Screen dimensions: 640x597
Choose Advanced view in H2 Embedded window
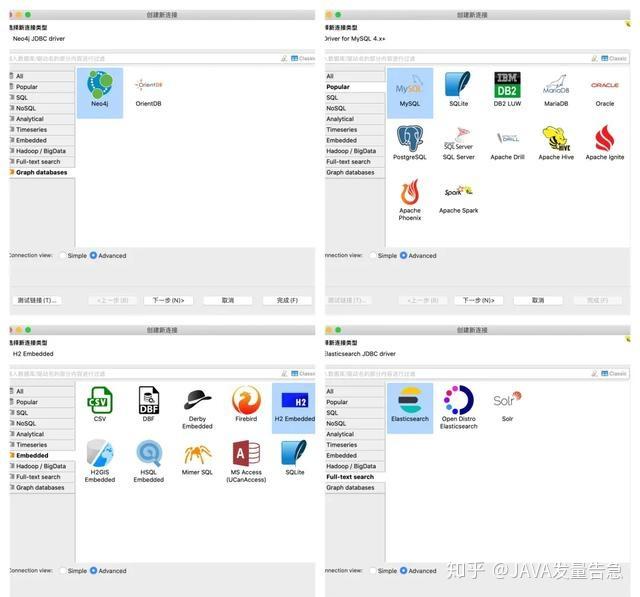pos(108,570)
